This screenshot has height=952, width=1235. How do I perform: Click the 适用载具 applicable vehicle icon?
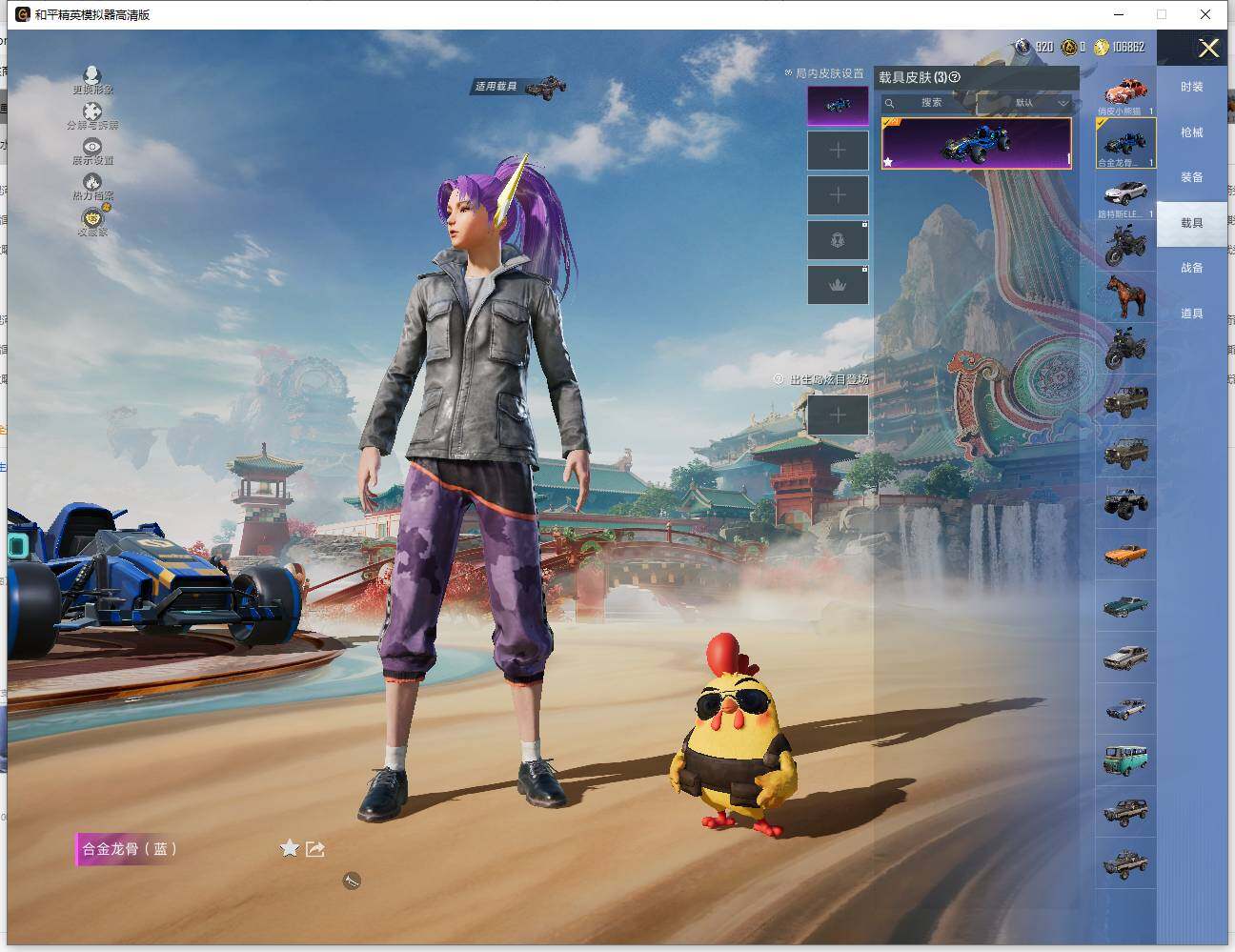[x=546, y=87]
